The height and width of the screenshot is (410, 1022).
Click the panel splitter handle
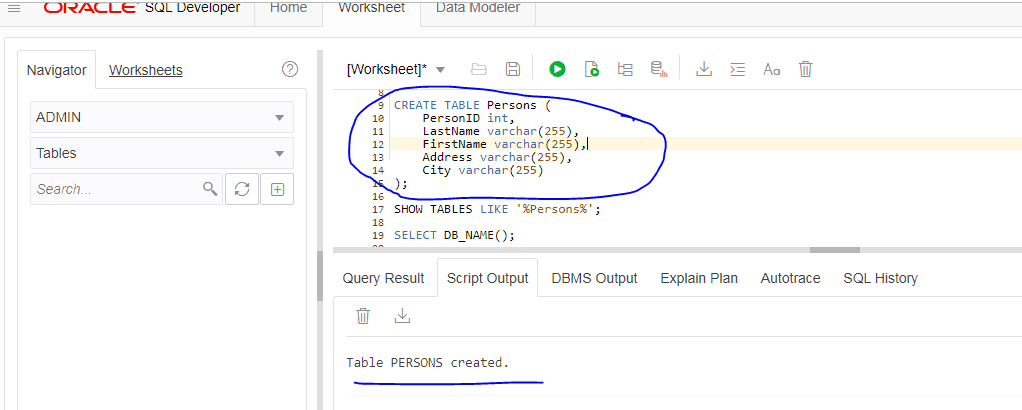click(x=319, y=276)
